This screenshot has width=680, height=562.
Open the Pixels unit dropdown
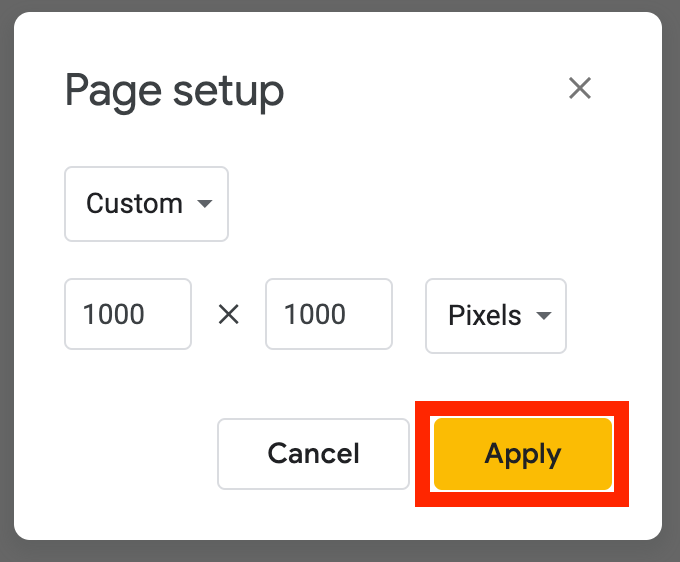coord(496,316)
